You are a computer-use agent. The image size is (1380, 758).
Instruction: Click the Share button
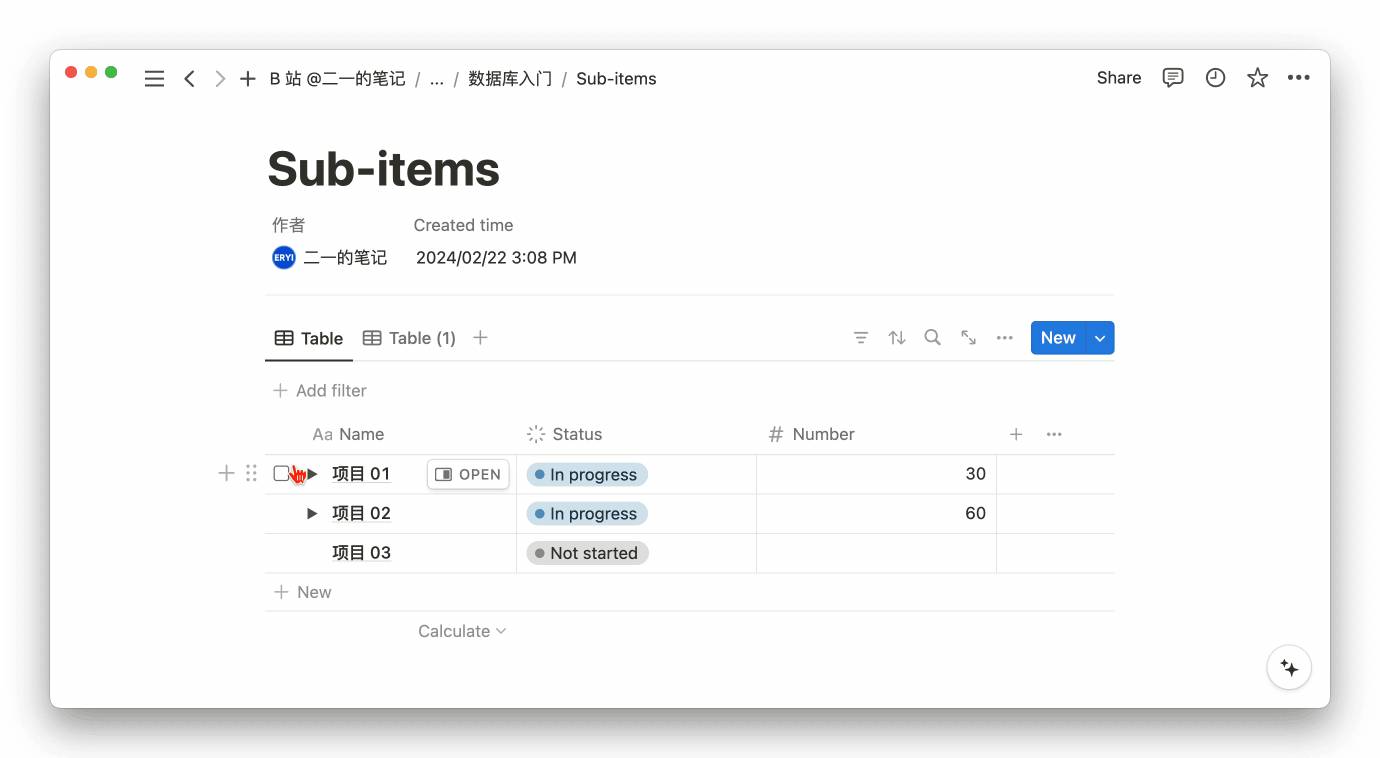1119,78
